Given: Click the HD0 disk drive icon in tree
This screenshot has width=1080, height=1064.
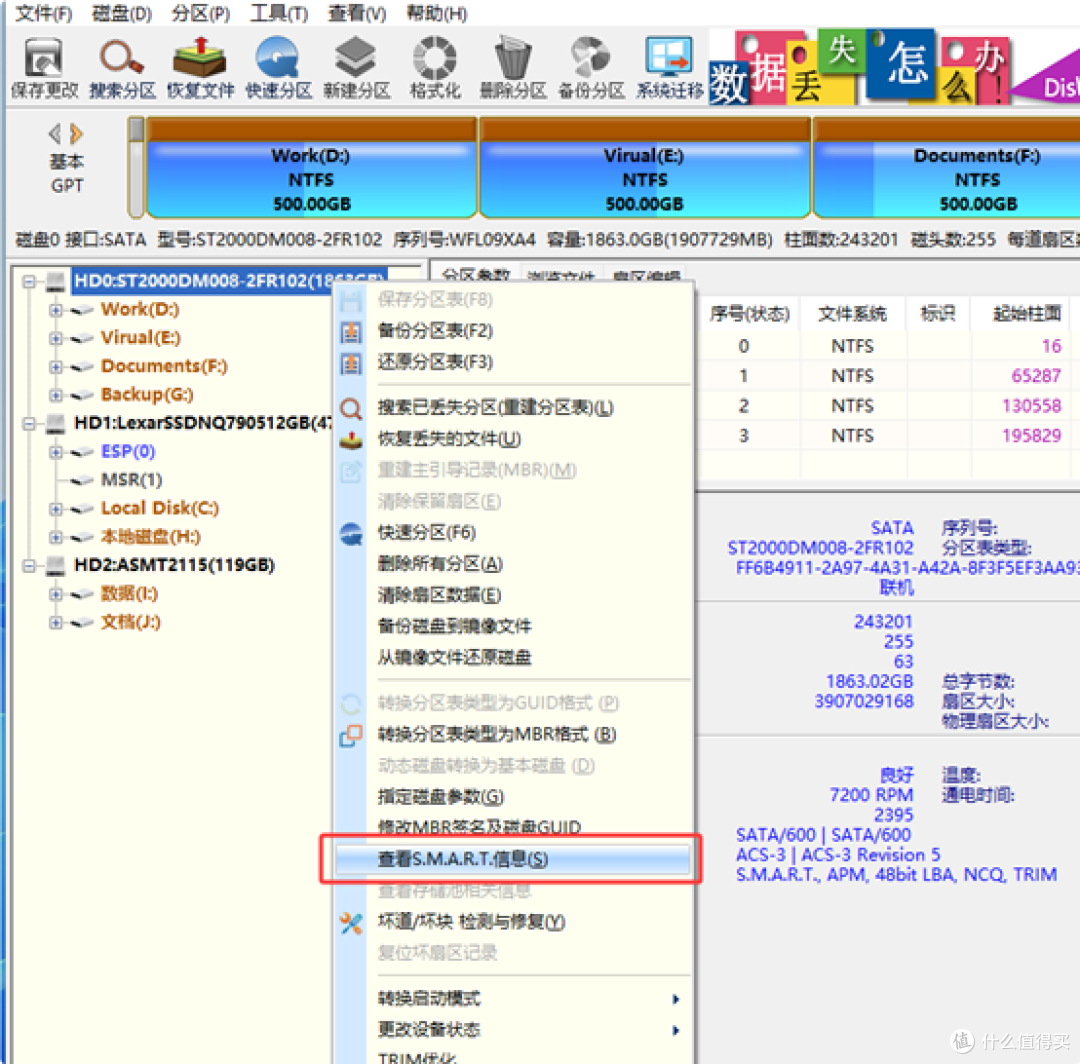Looking at the screenshot, I should [56, 281].
